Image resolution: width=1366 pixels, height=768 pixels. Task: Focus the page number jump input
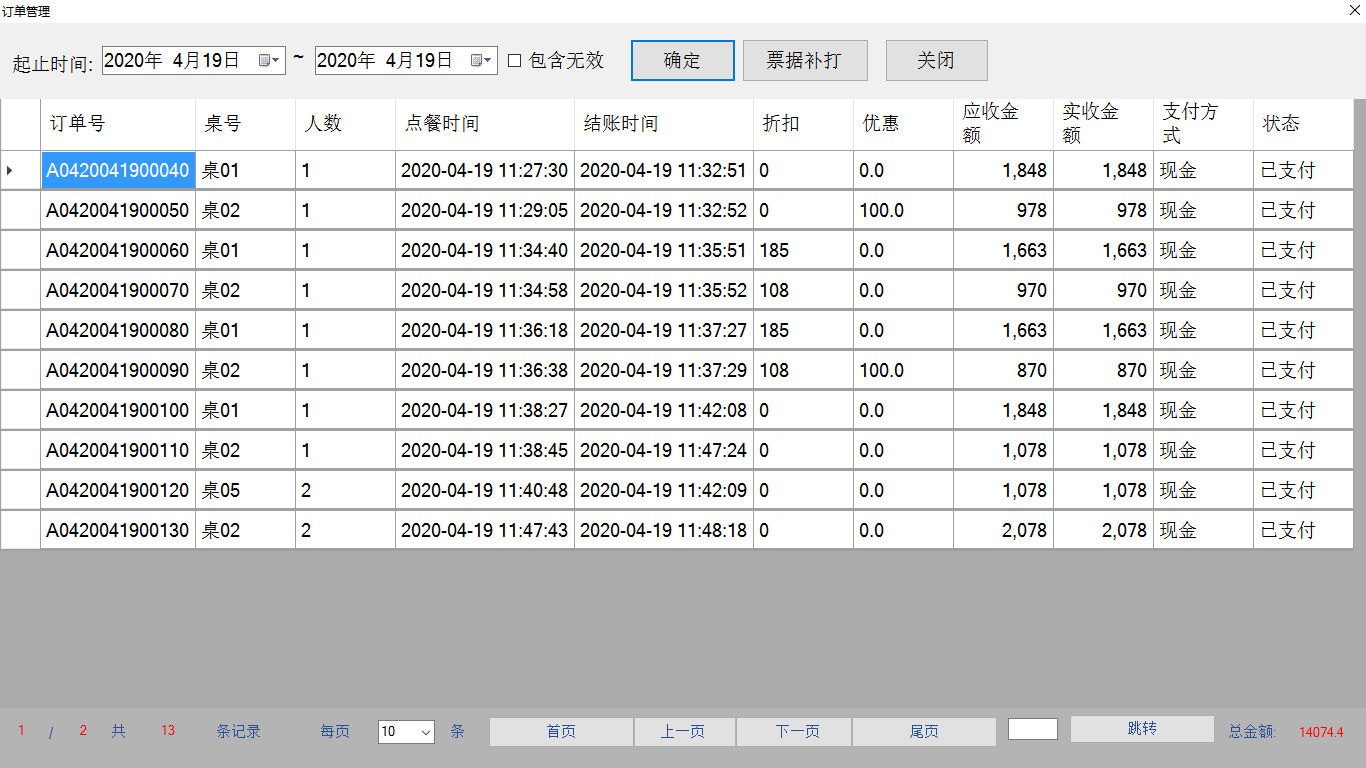pos(1033,729)
